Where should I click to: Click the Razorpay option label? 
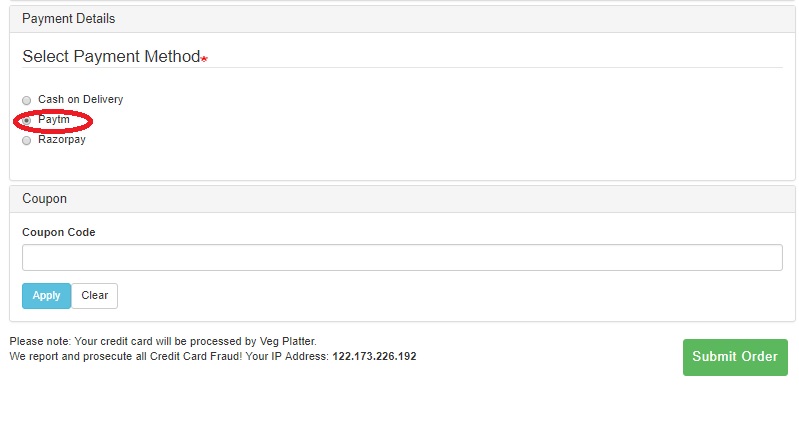(x=62, y=140)
